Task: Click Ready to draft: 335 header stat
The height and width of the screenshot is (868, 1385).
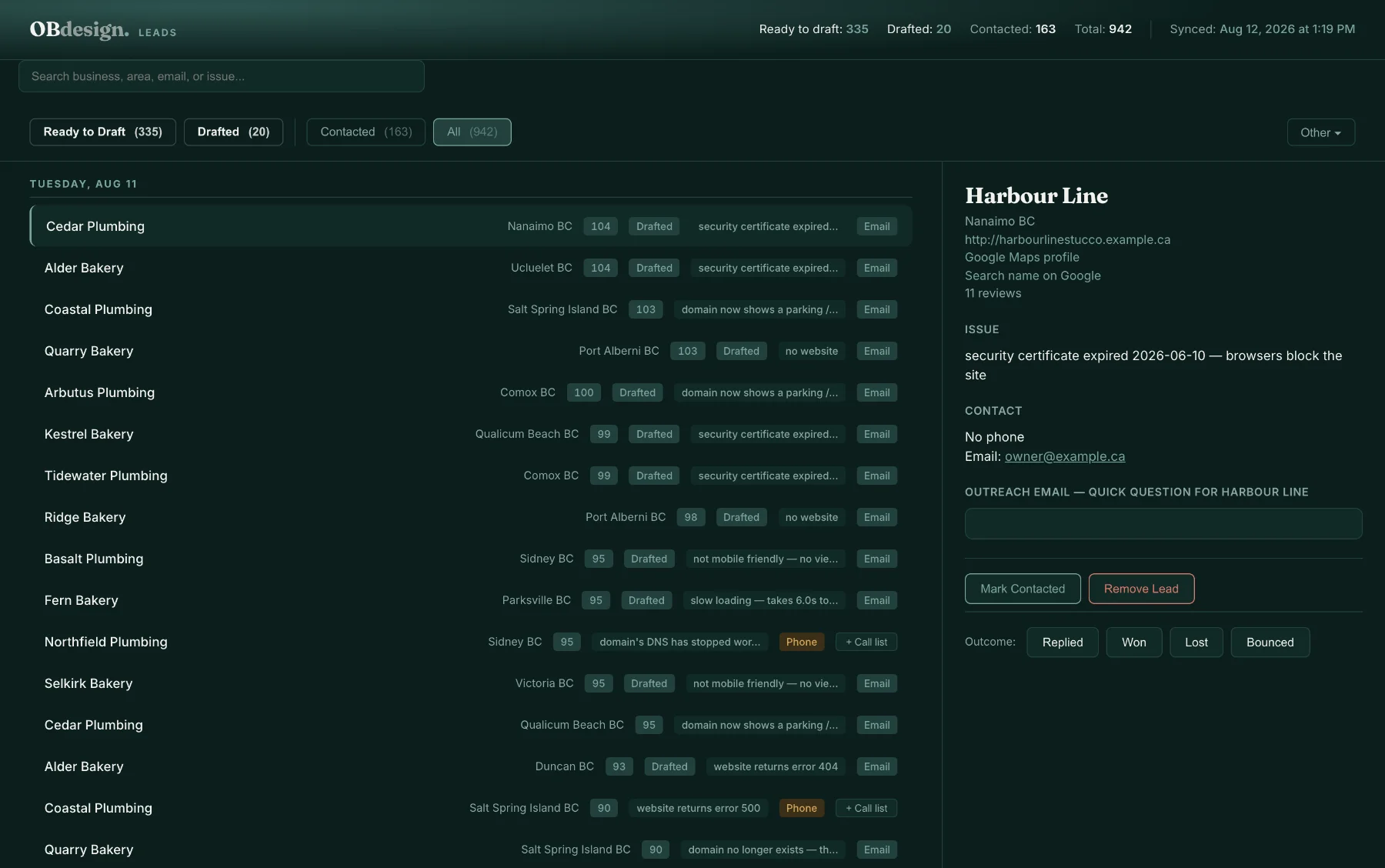Action: pyautogui.click(x=813, y=29)
